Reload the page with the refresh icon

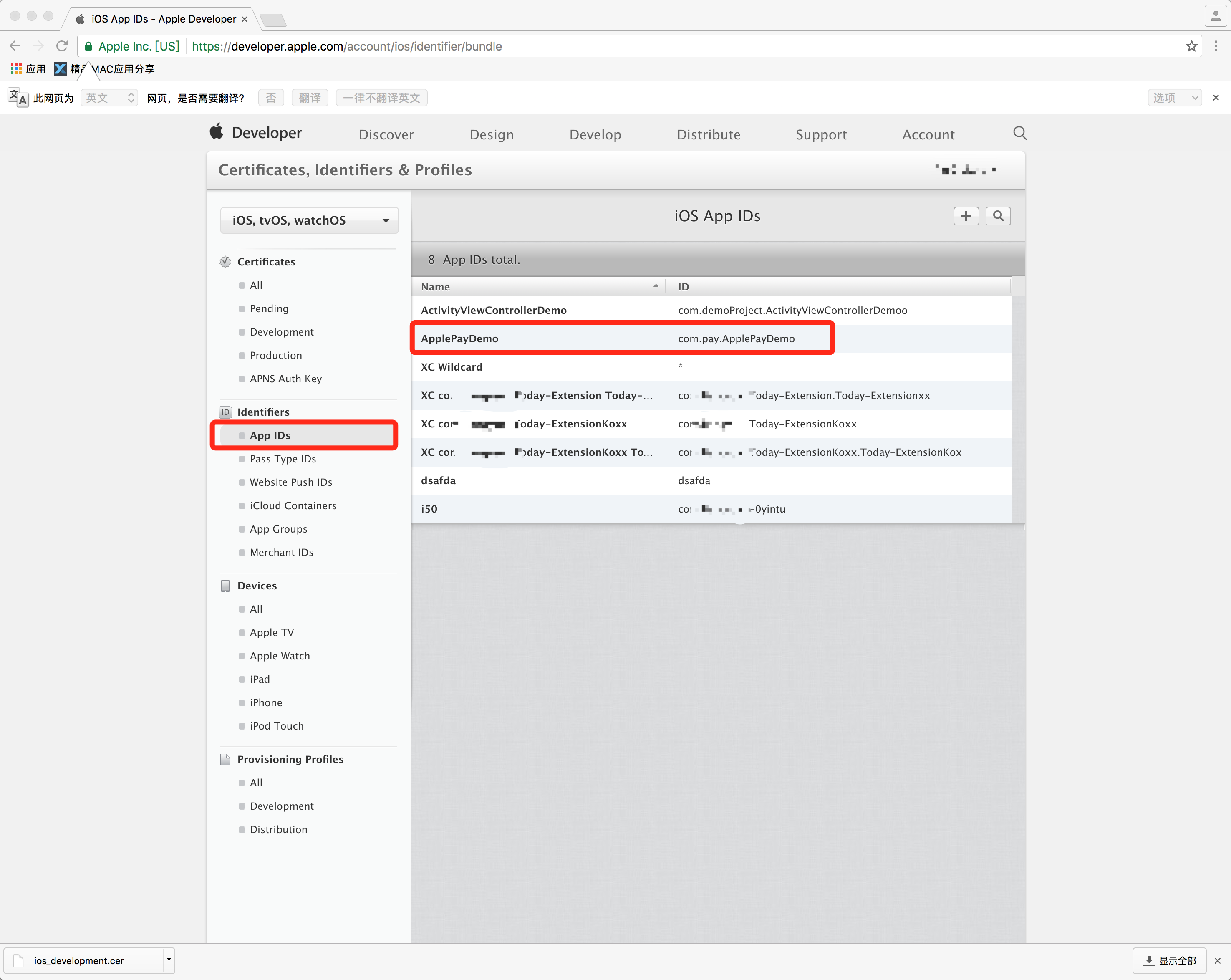point(62,46)
